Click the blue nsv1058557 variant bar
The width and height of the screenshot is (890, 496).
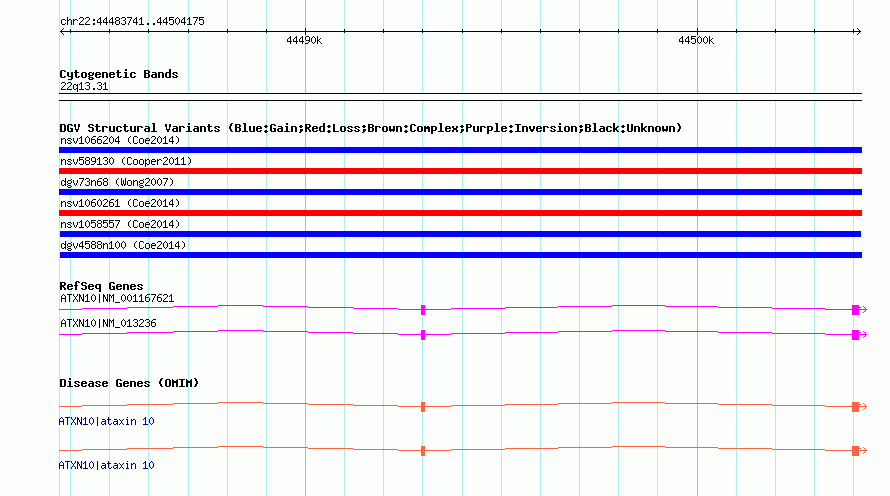[x=460, y=234]
